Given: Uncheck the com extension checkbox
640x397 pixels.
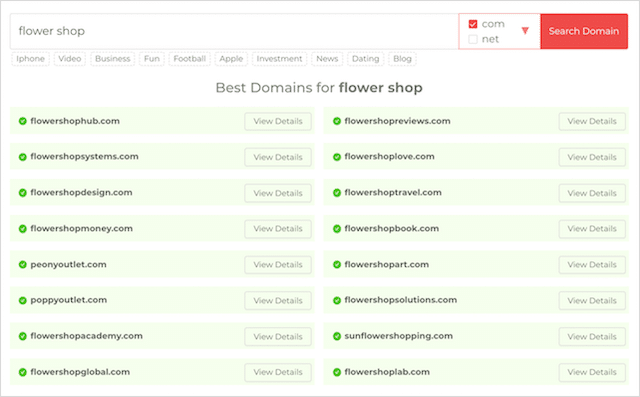Looking at the screenshot, I should point(473,24).
